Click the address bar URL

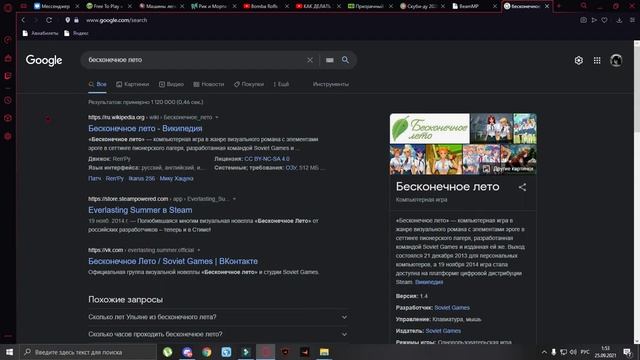click(116, 20)
